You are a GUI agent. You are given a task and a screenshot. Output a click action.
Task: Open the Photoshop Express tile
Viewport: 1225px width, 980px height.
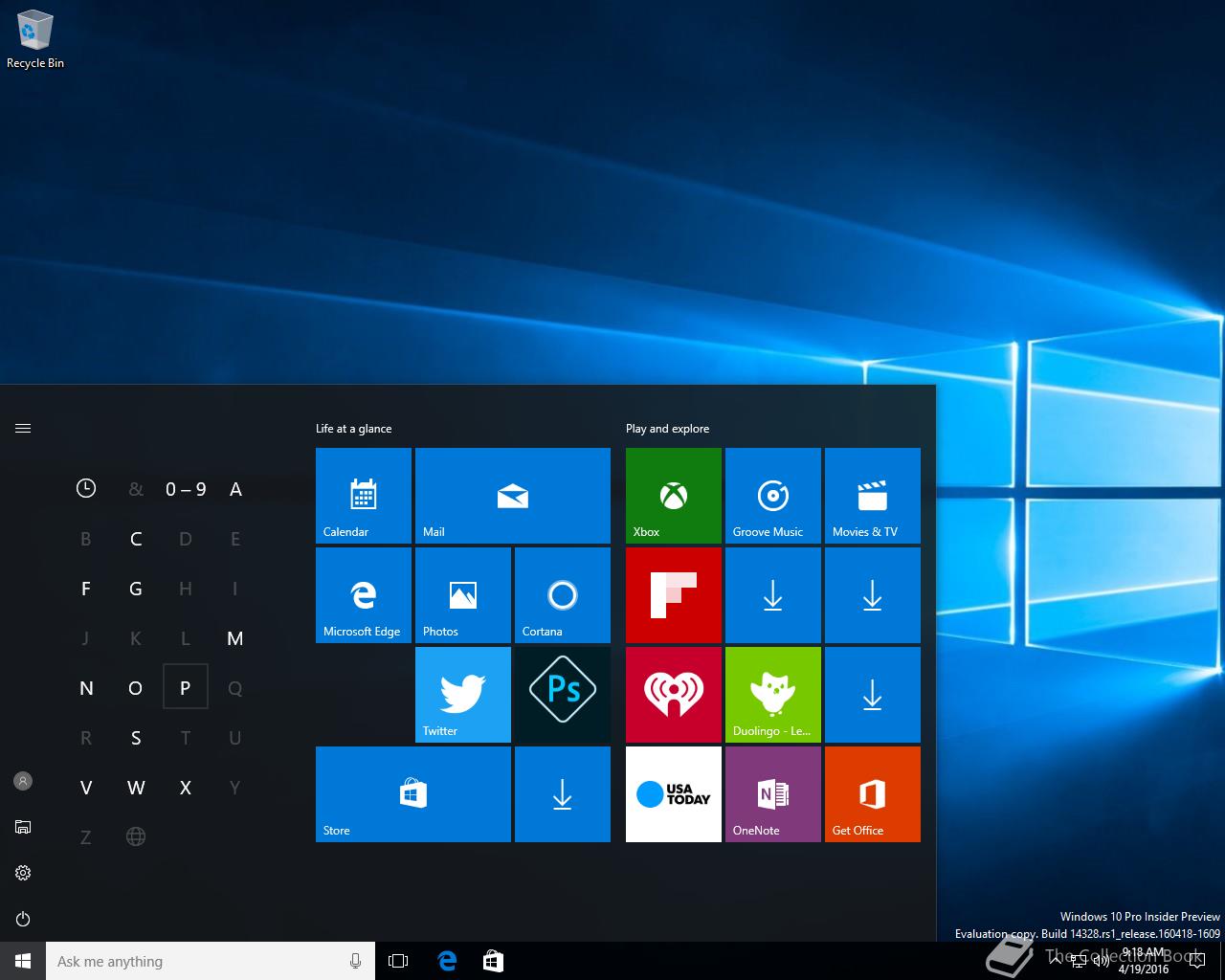[x=563, y=695]
